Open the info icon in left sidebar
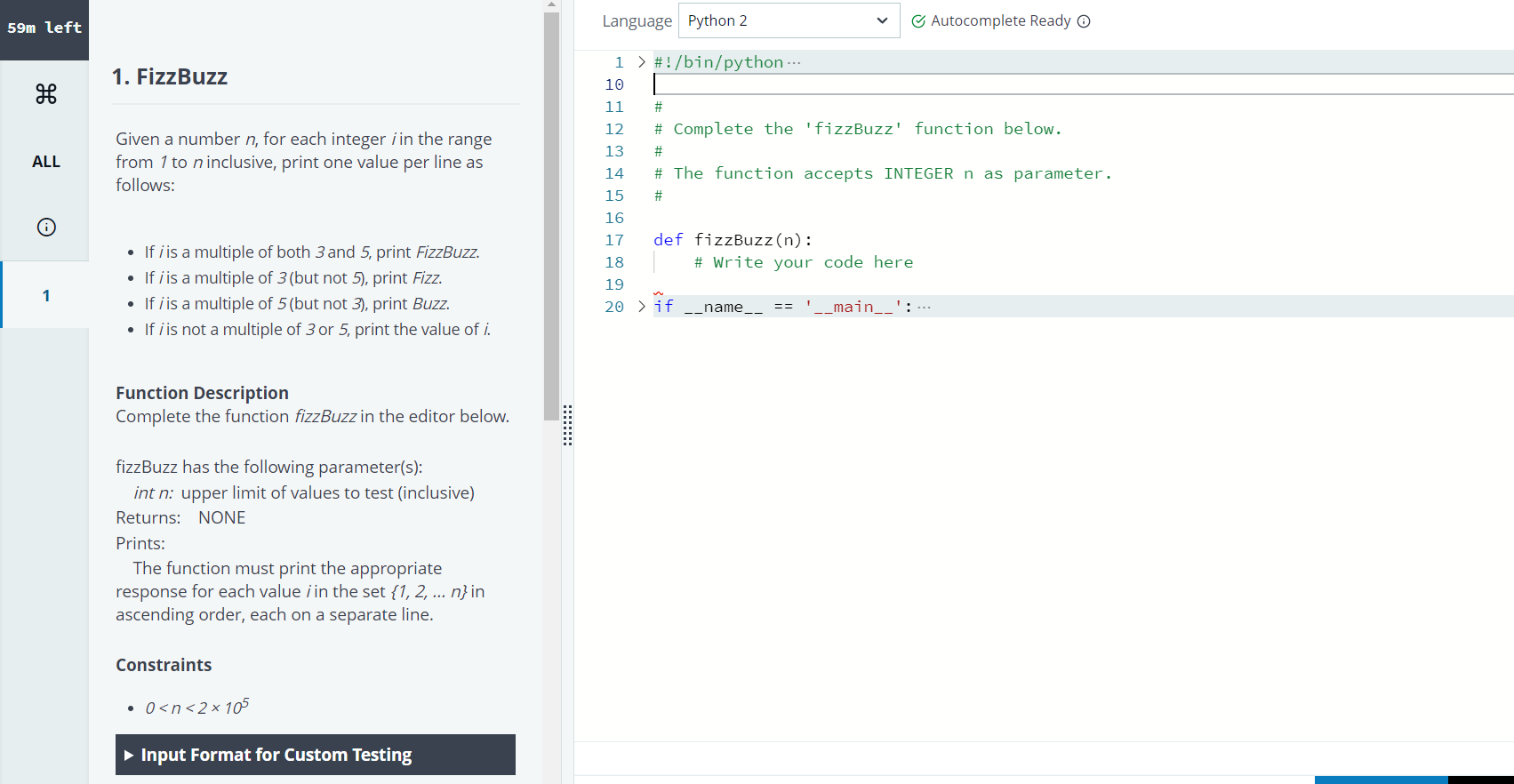 46,227
